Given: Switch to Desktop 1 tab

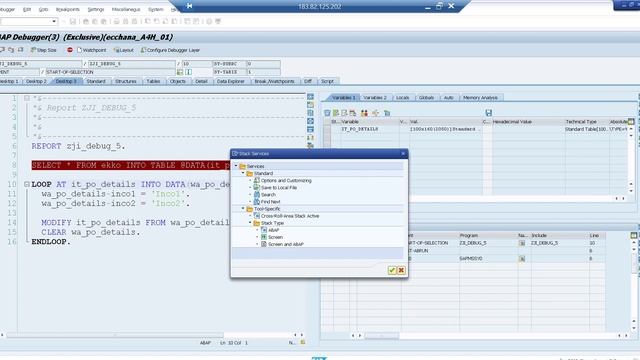Looking at the screenshot, I should click(9, 81).
